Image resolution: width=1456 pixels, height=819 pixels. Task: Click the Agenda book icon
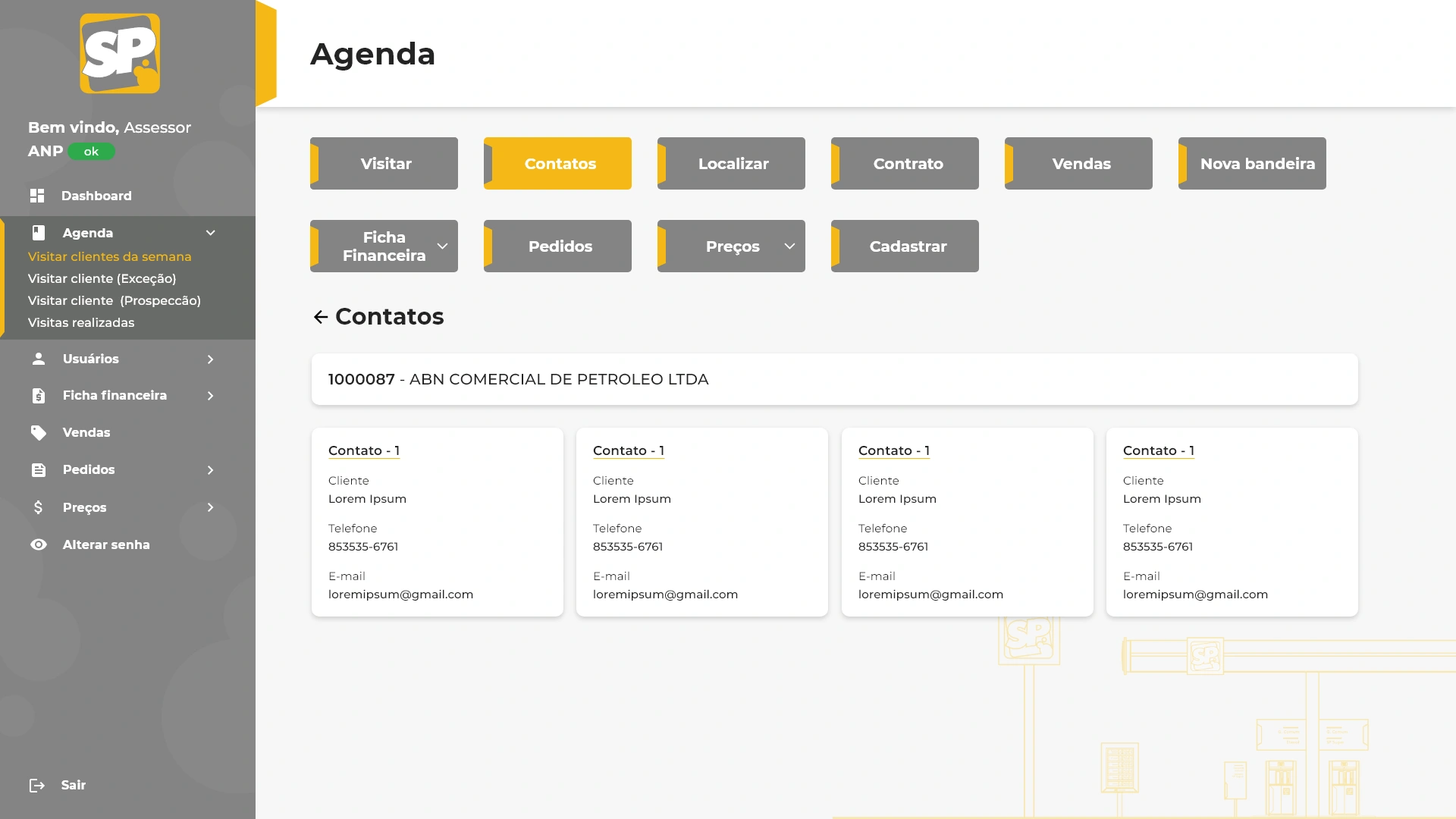tap(39, 233)
